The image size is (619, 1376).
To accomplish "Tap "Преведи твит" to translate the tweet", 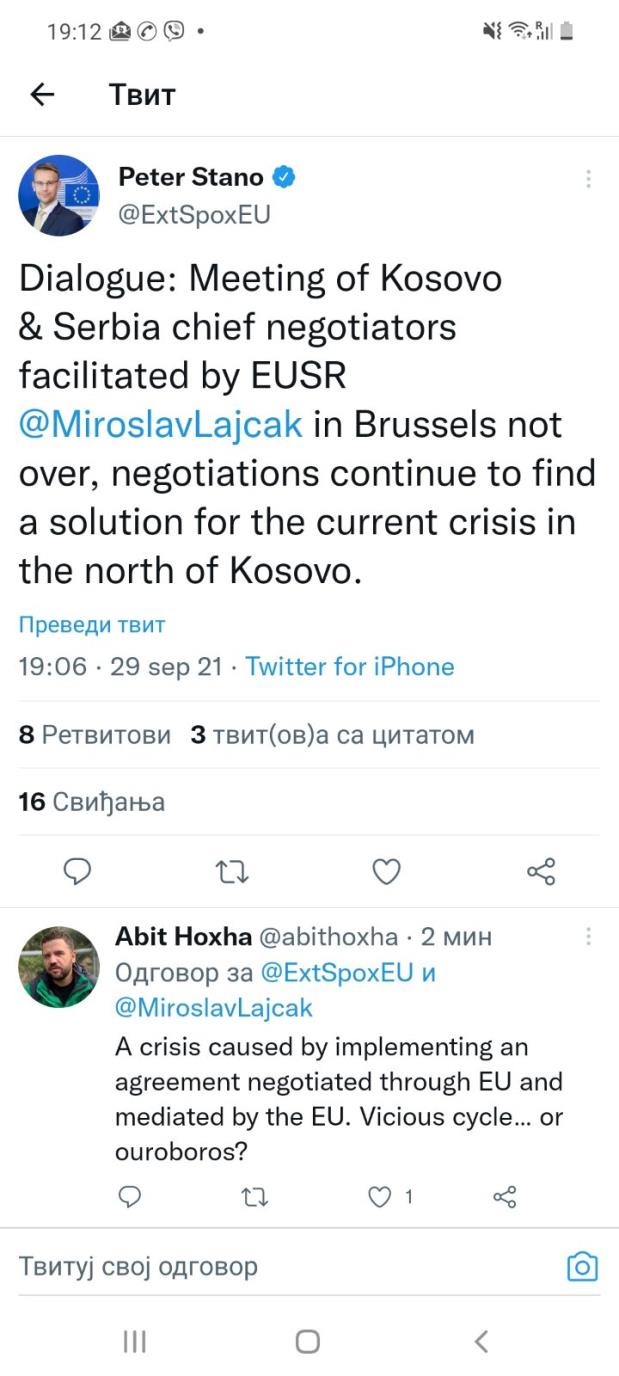I will tap(92, 625).
